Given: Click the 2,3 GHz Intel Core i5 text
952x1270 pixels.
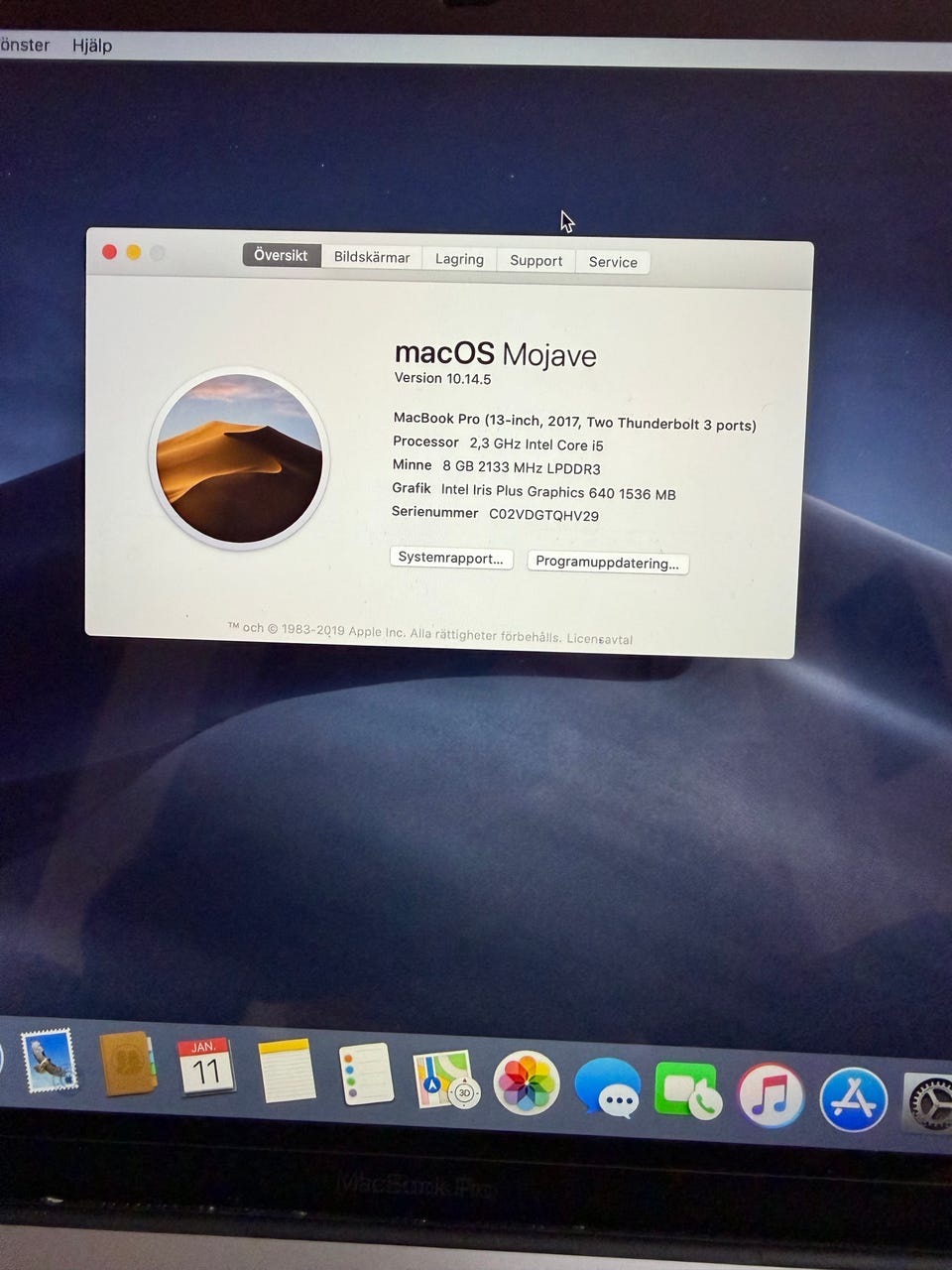Looking at the screenshot, I should (536, 445).
